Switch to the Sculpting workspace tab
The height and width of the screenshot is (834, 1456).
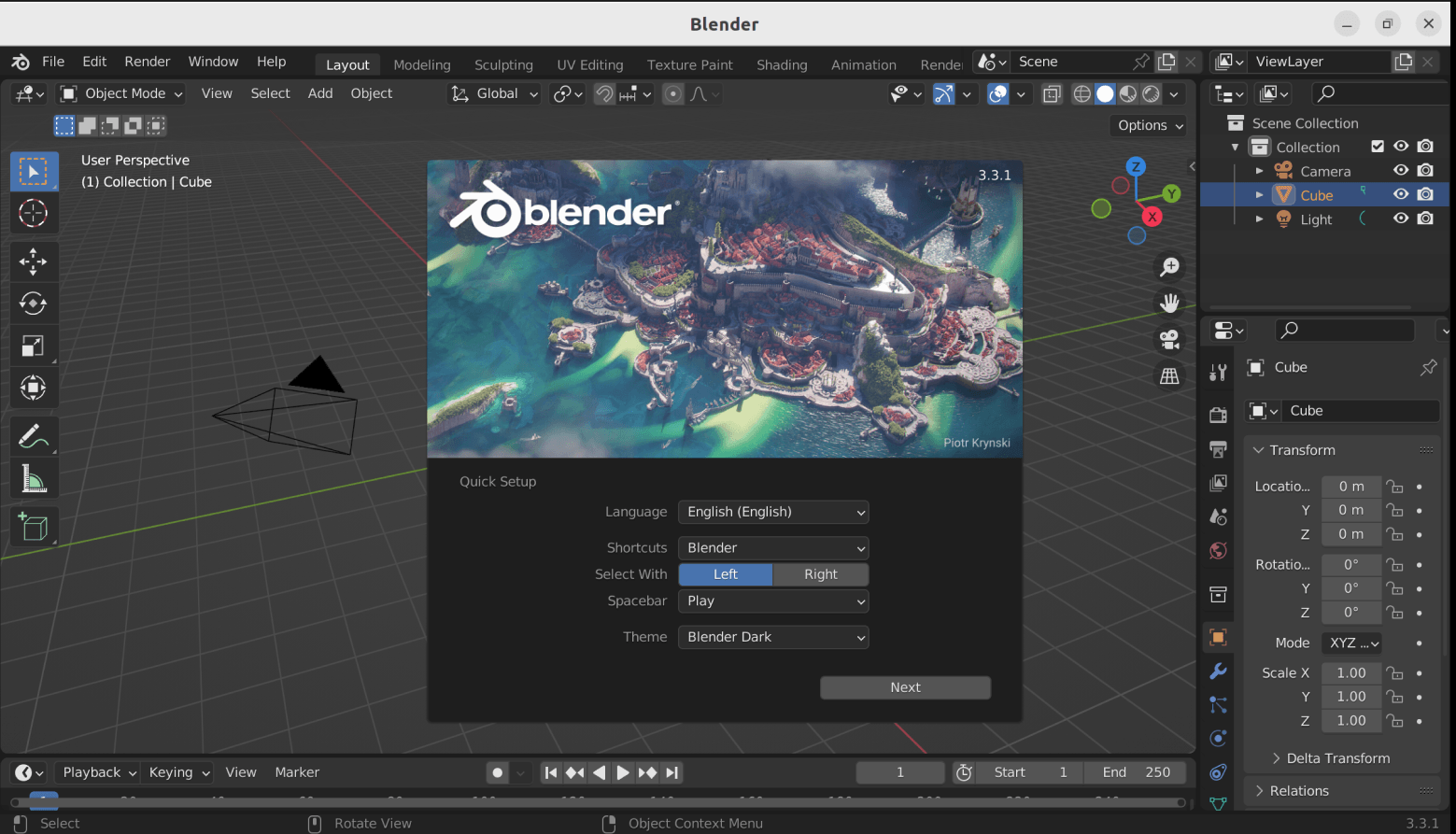pos(503,64)
